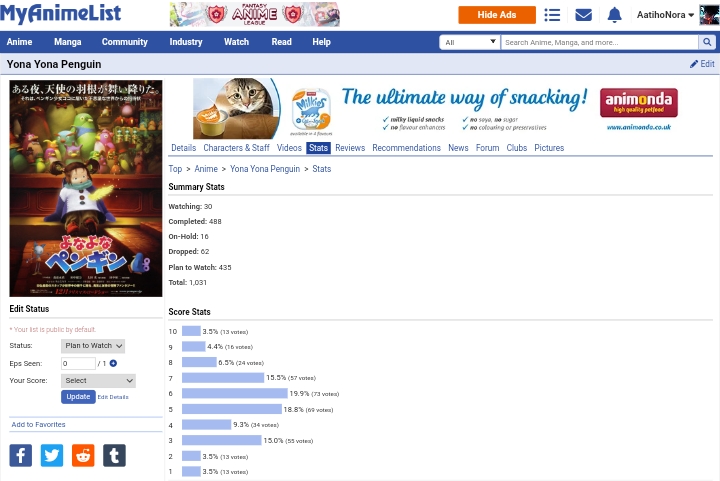Click the Update button
This screenshot has height=481, width=720.
click(x=78, y=397)
